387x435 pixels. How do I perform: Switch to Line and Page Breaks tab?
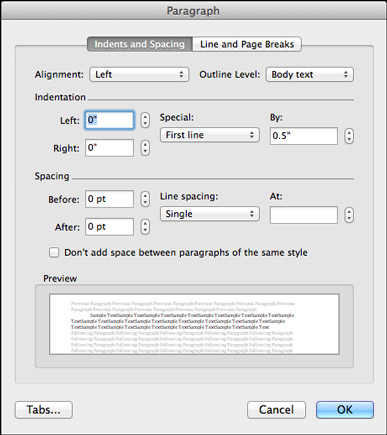click(x=247, y=44)
